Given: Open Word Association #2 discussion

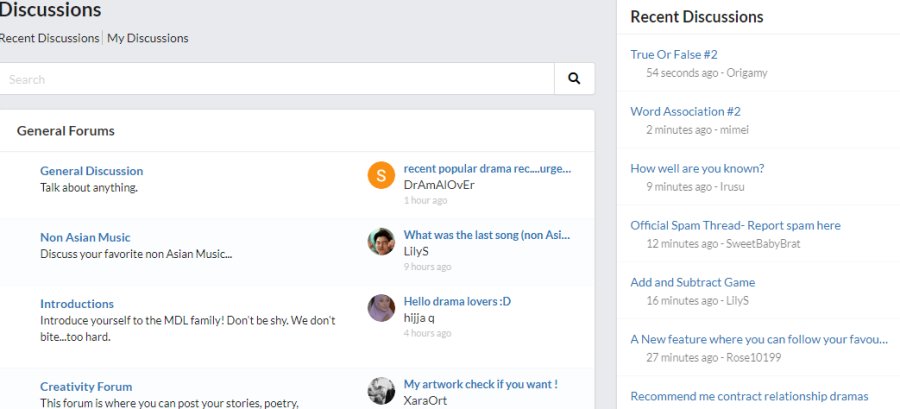Looking at the screenshot, I should click(685, 111).
